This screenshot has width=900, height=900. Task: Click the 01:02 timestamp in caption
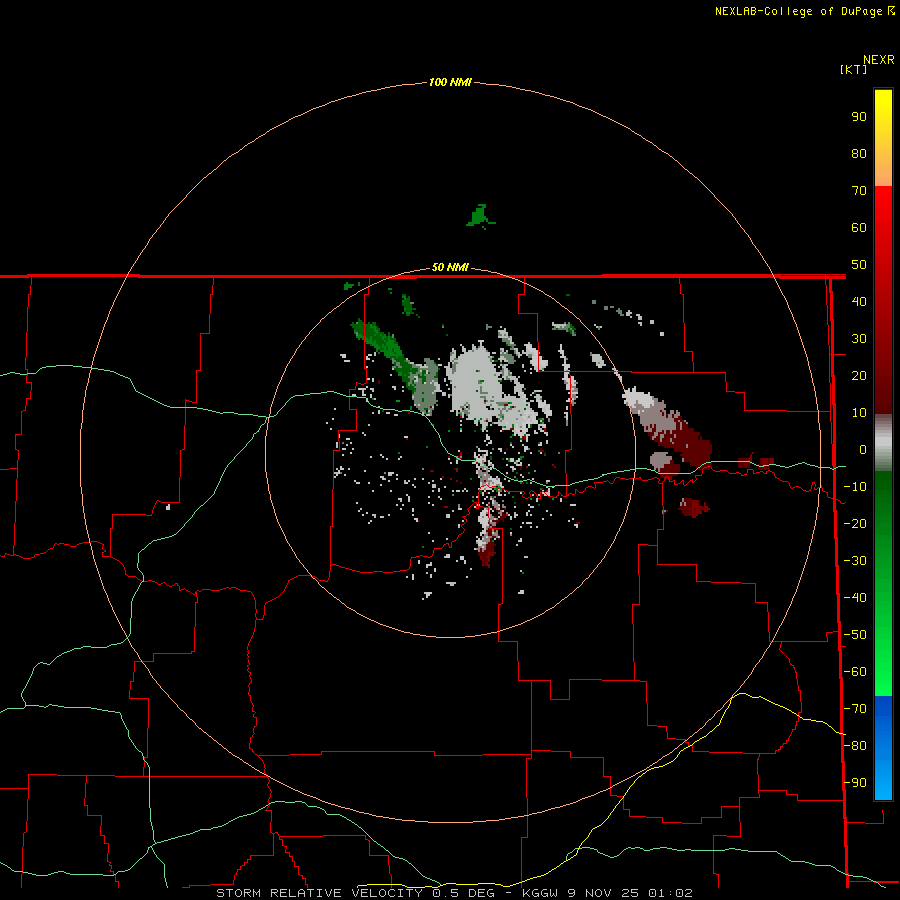coord(670,893)
